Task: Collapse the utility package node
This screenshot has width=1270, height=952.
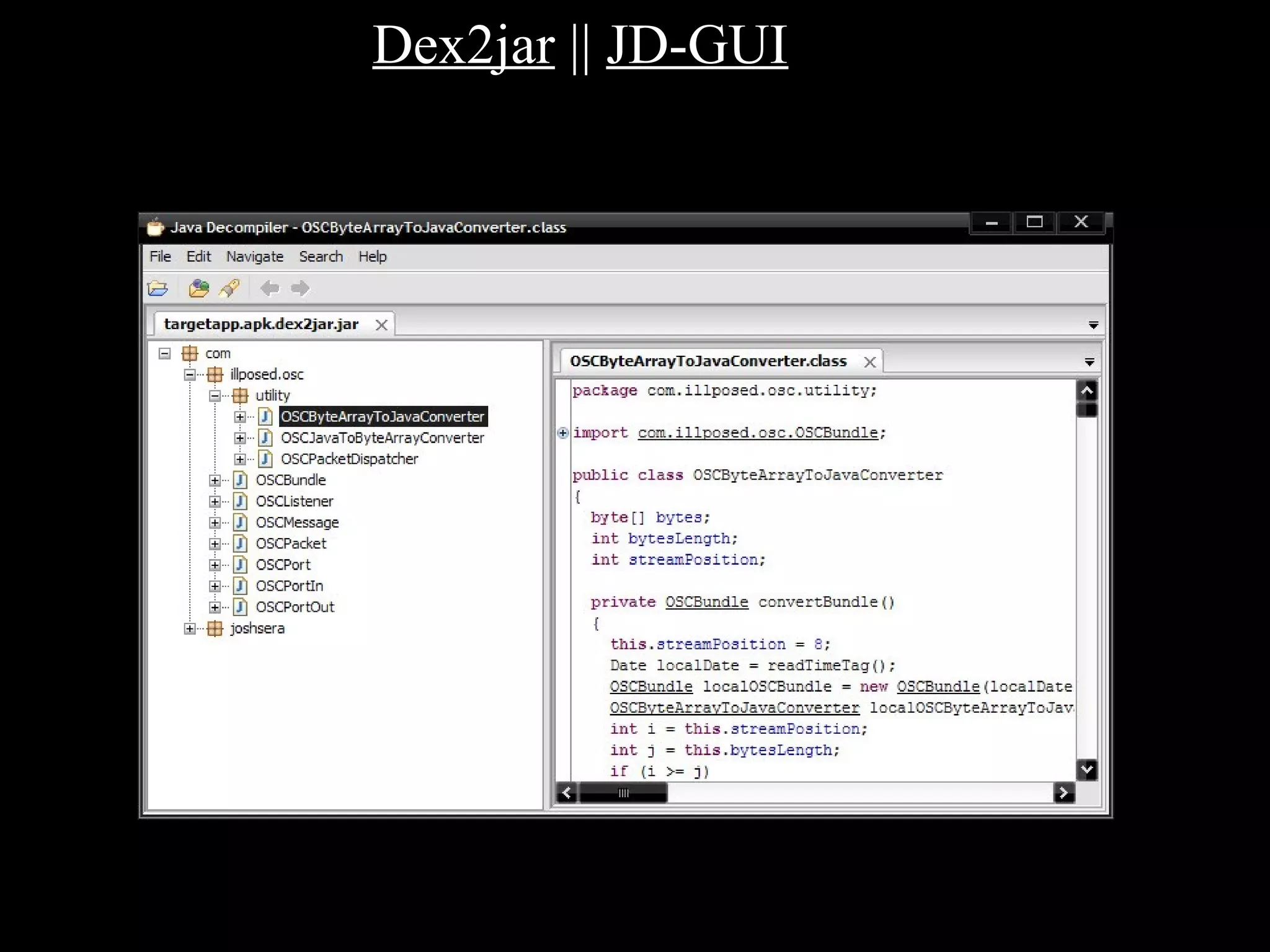Action: [215, 395]
